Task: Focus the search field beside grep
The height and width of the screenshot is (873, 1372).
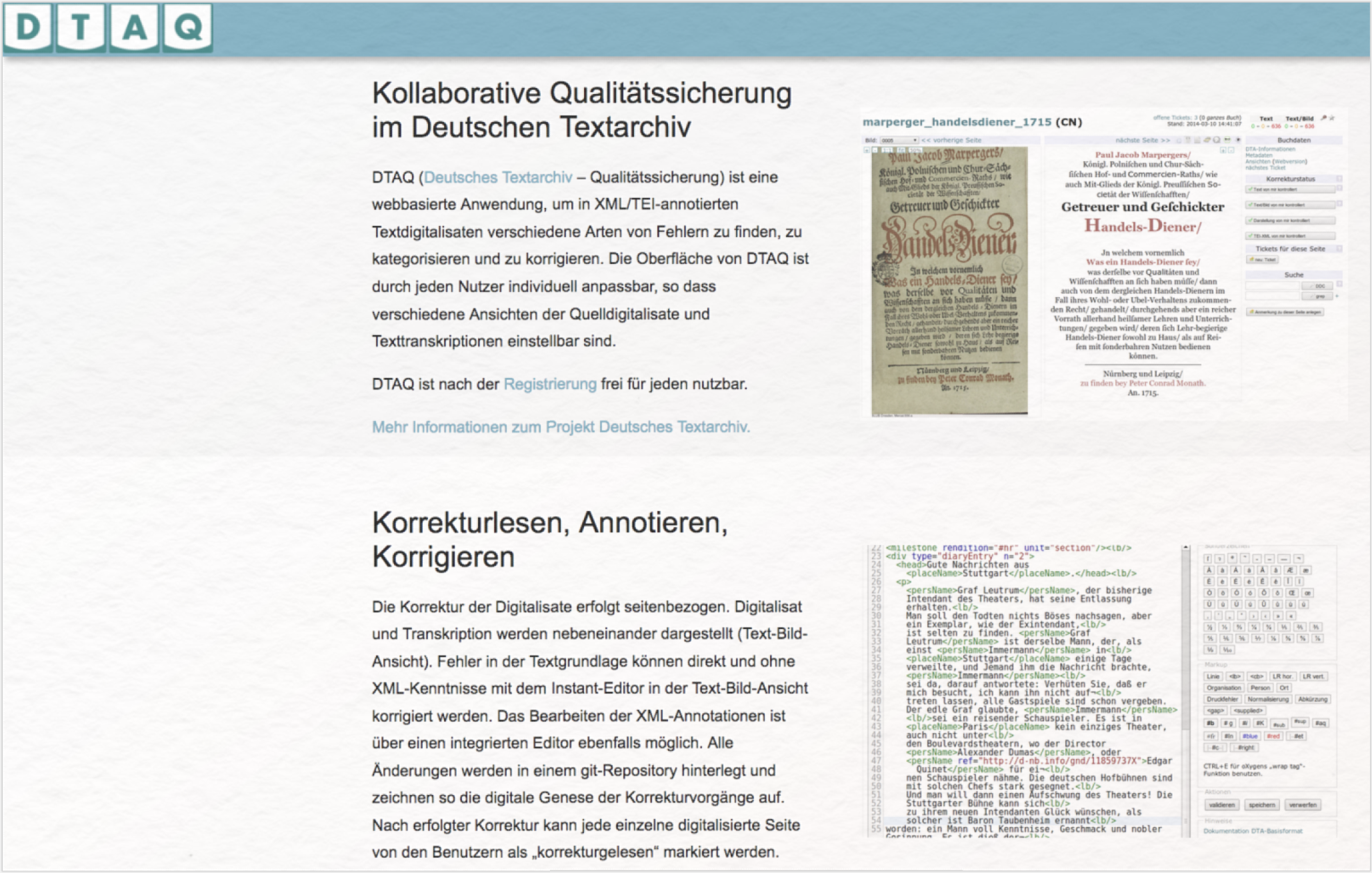Action: tap(1272, 296)
